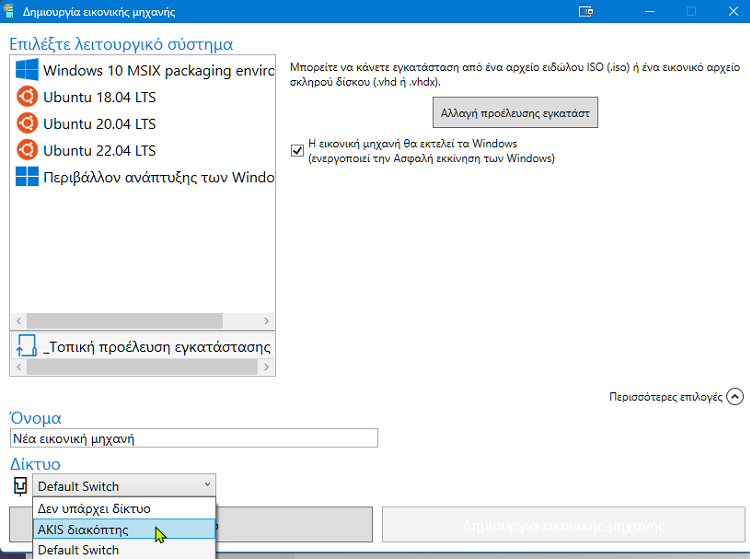The image size is (750, 559).
Task: Click Αλλαγή προέλευσης εγκατάστ button
Action: pyautogui.click(x=515, y=113)
